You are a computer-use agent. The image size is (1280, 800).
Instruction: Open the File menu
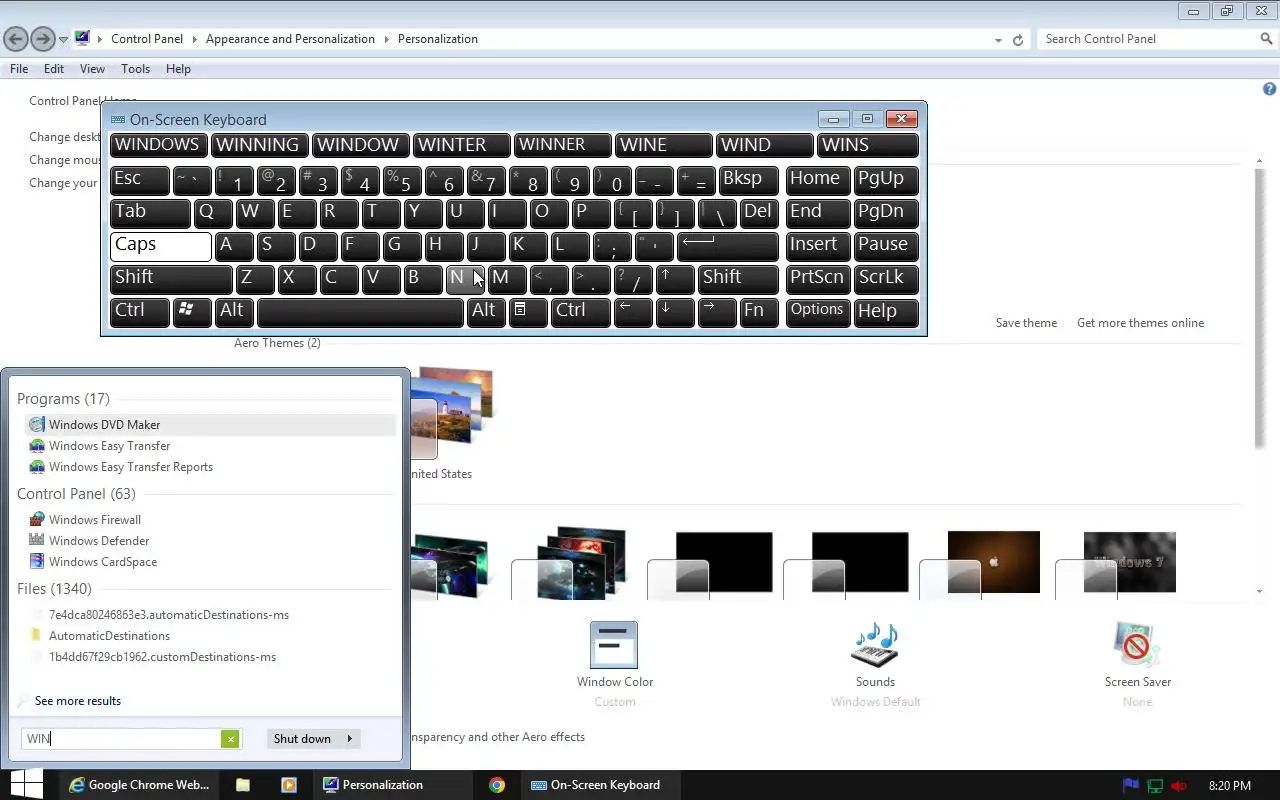pos(19,69)
